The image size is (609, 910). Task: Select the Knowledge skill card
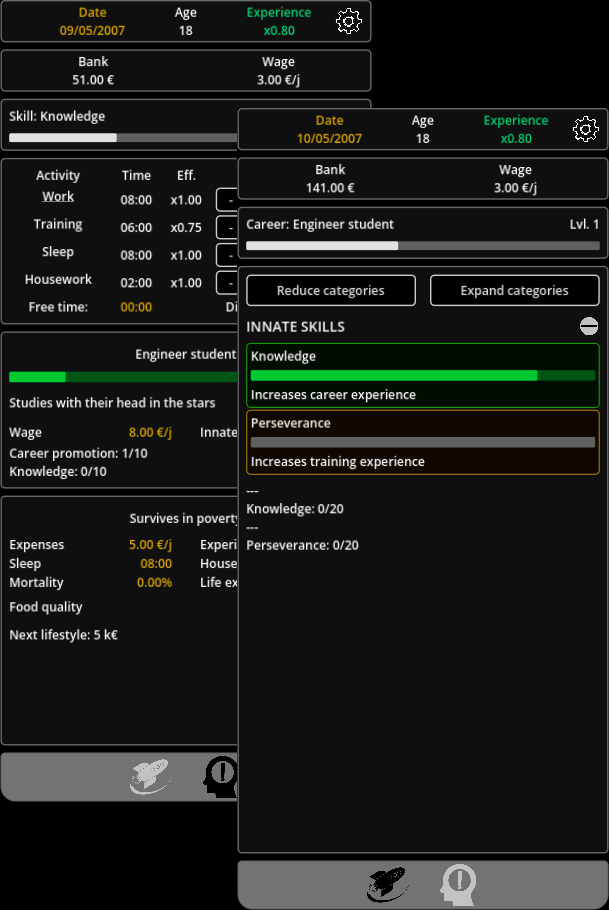(423, 375)
